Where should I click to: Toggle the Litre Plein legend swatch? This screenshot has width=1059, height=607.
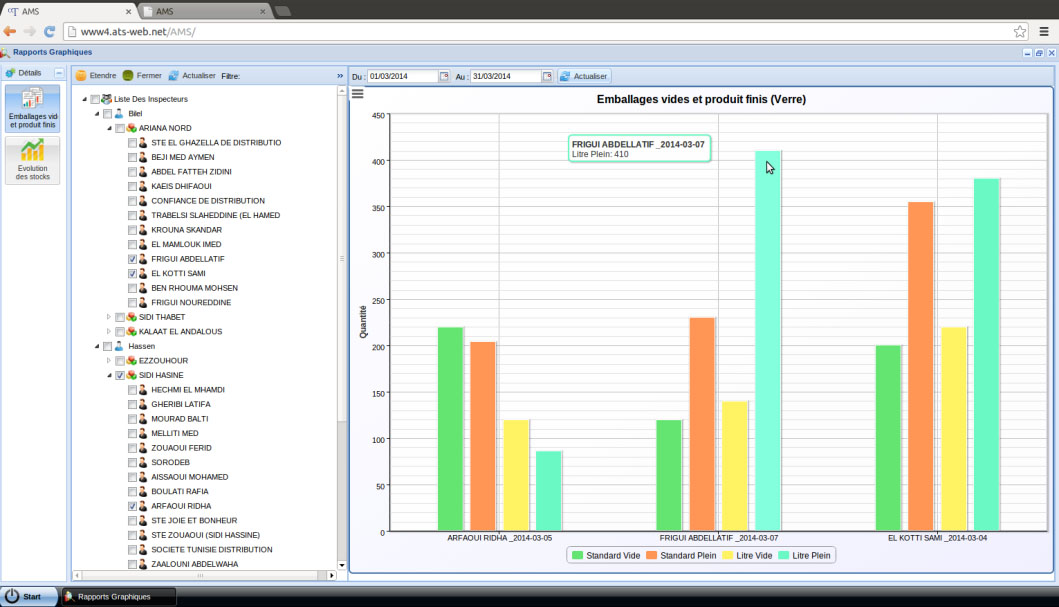point(786,555)
